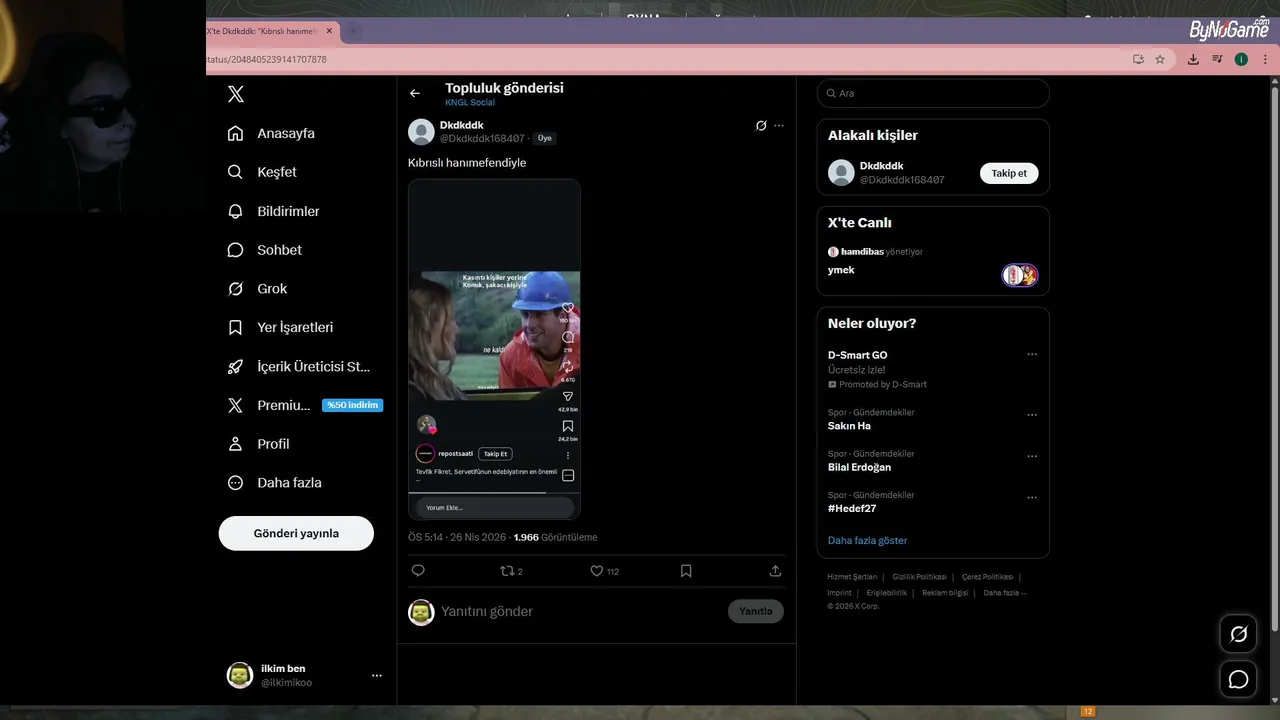Open Gizlilik Politikası footer link

coord(919,577)
